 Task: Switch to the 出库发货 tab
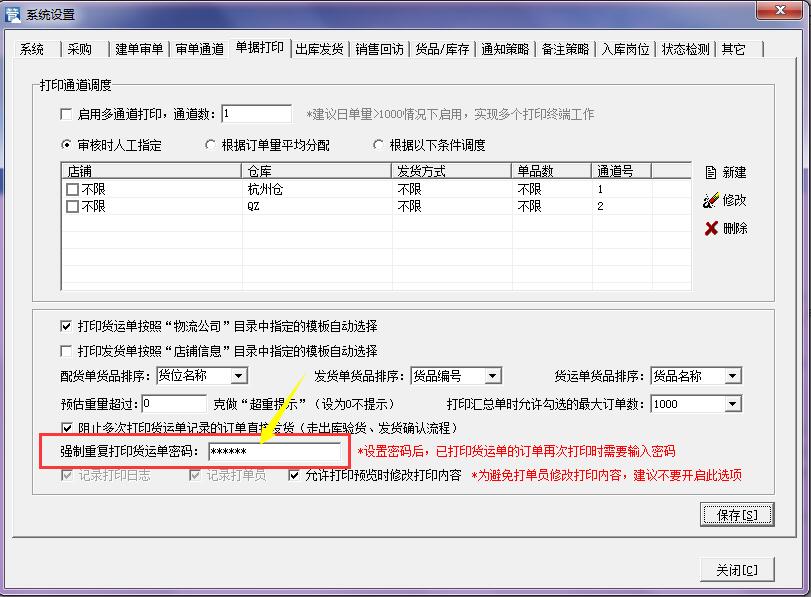click(x=320, y=49)
